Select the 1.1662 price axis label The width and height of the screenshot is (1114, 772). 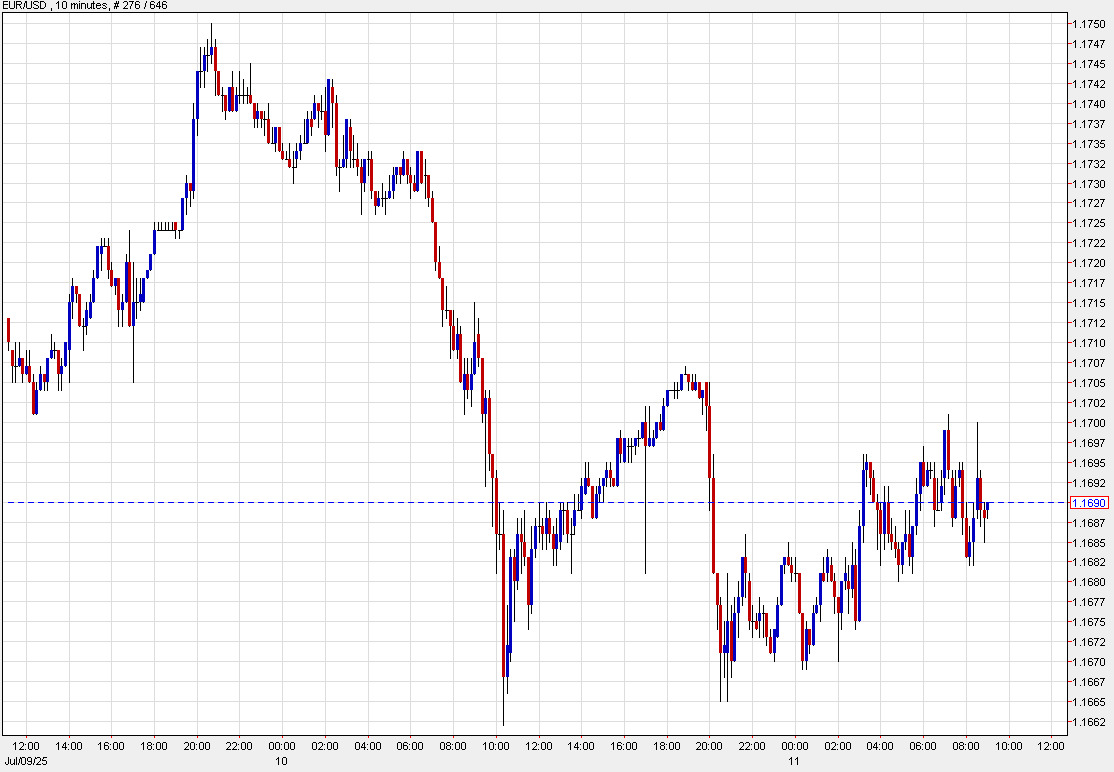point(1087,722)
